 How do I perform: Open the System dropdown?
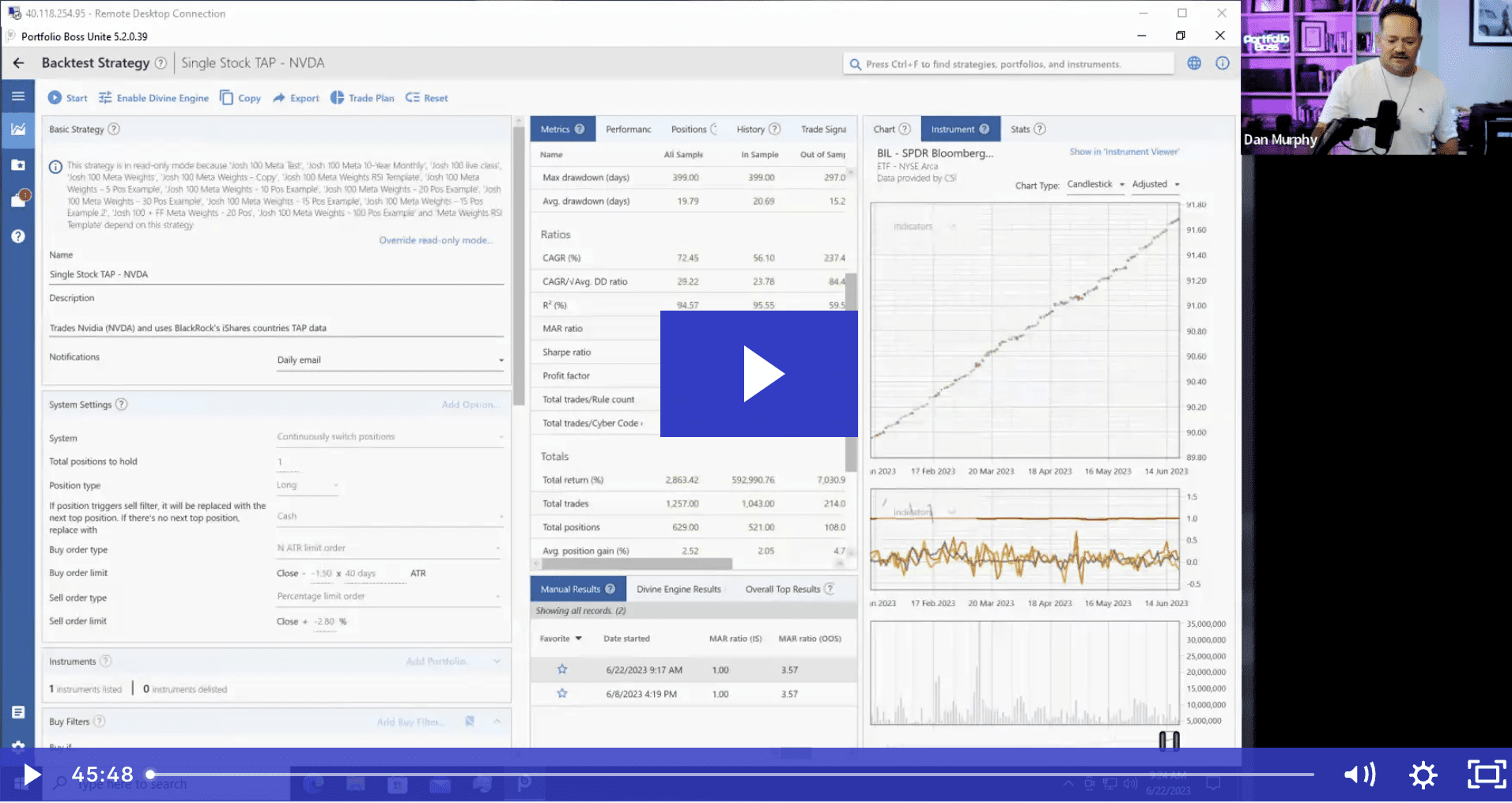(390, 437)
